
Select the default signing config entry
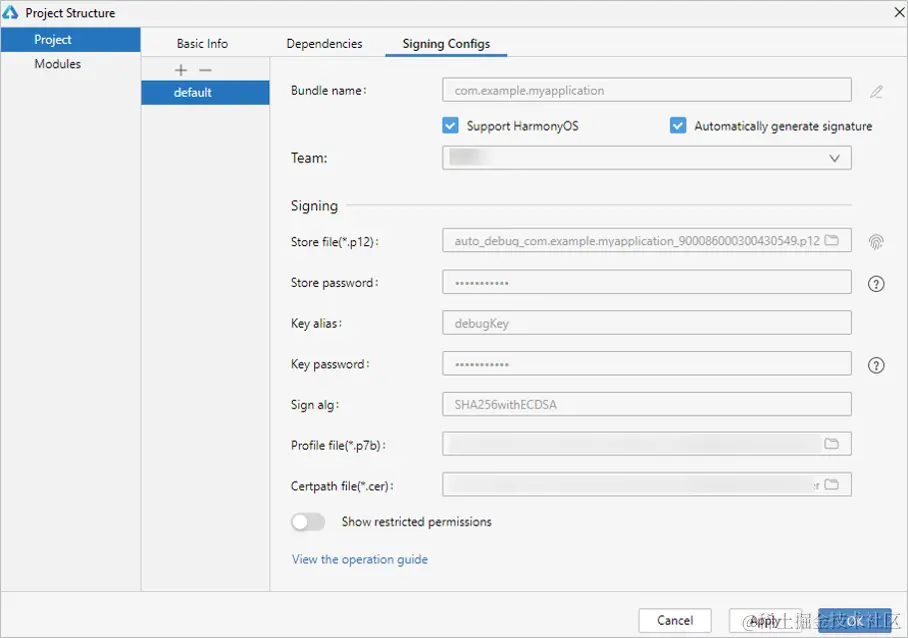click(205, 93)
